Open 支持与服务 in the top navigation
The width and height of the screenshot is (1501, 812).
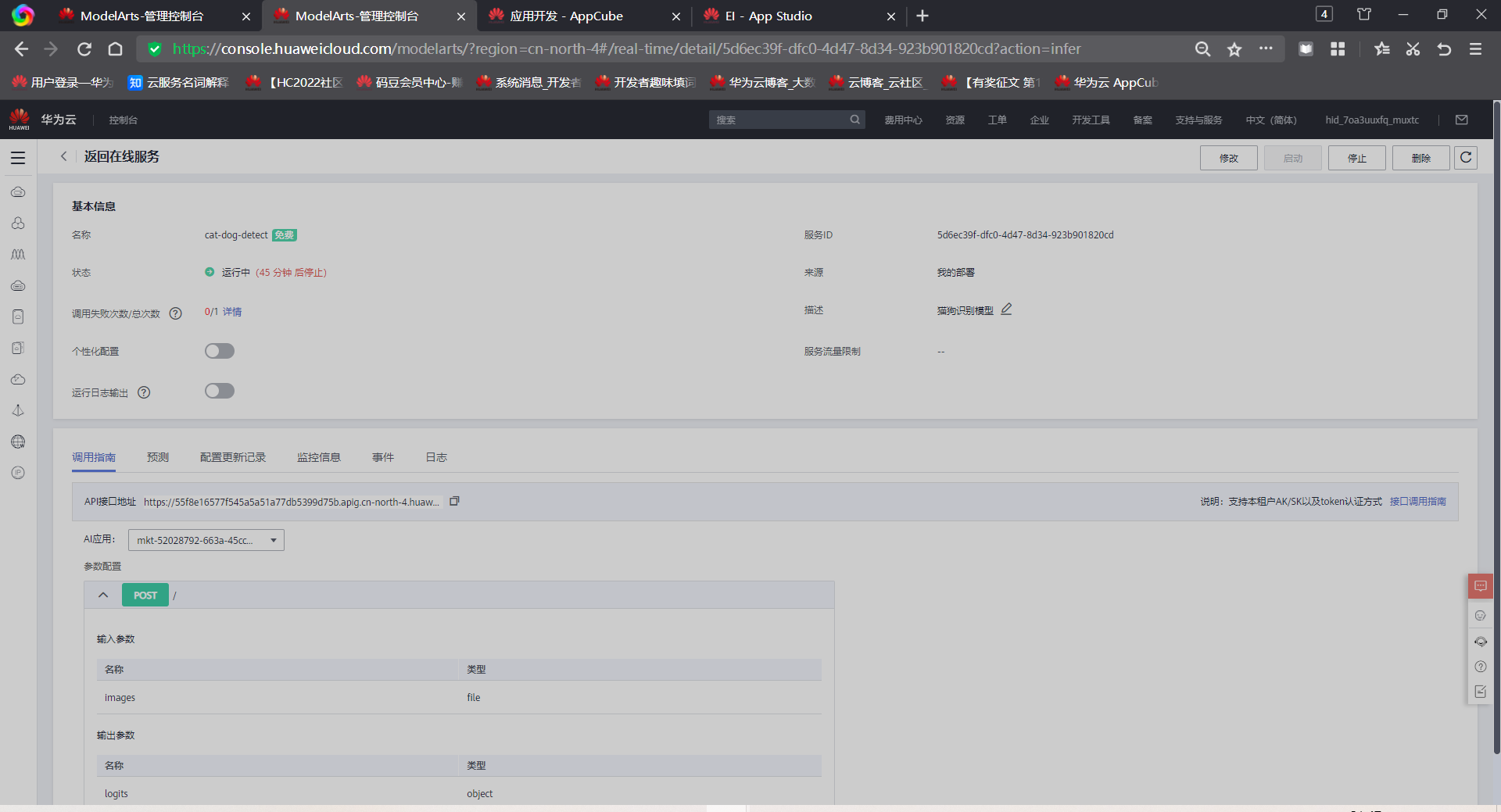(1199, 120)
